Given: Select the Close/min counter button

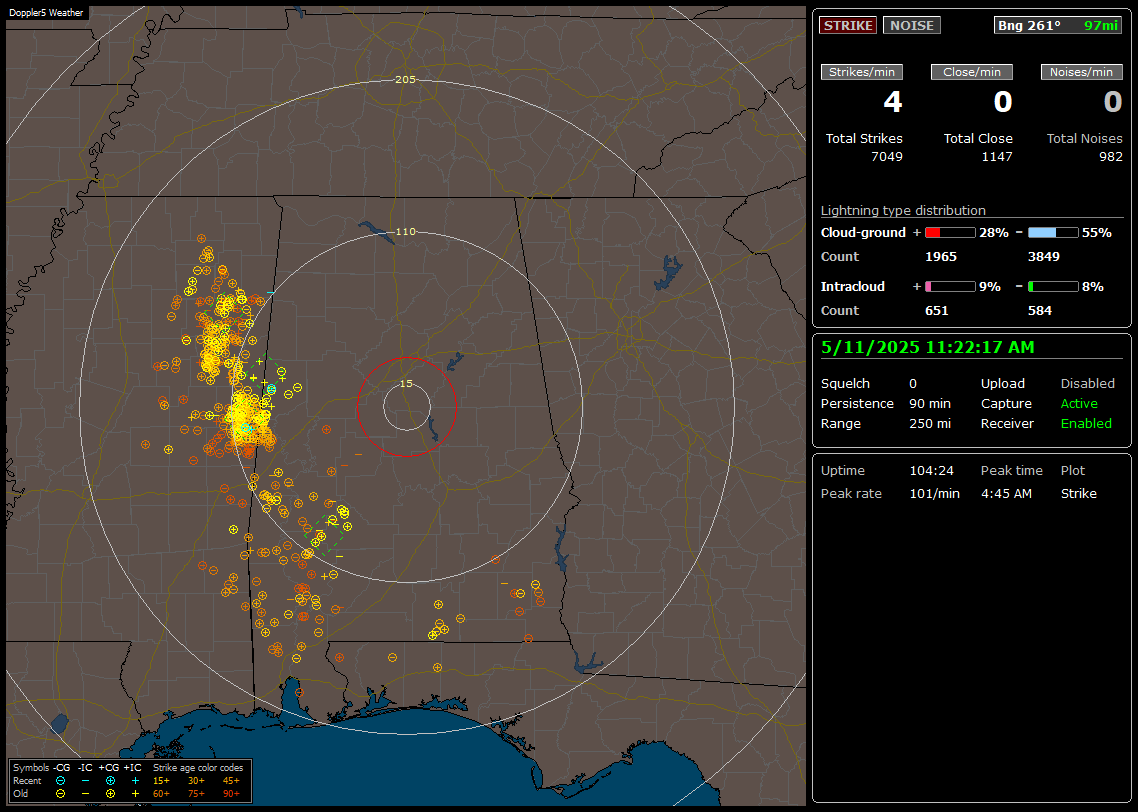Looking at the screenshot, I should click(x=972, y=72).
